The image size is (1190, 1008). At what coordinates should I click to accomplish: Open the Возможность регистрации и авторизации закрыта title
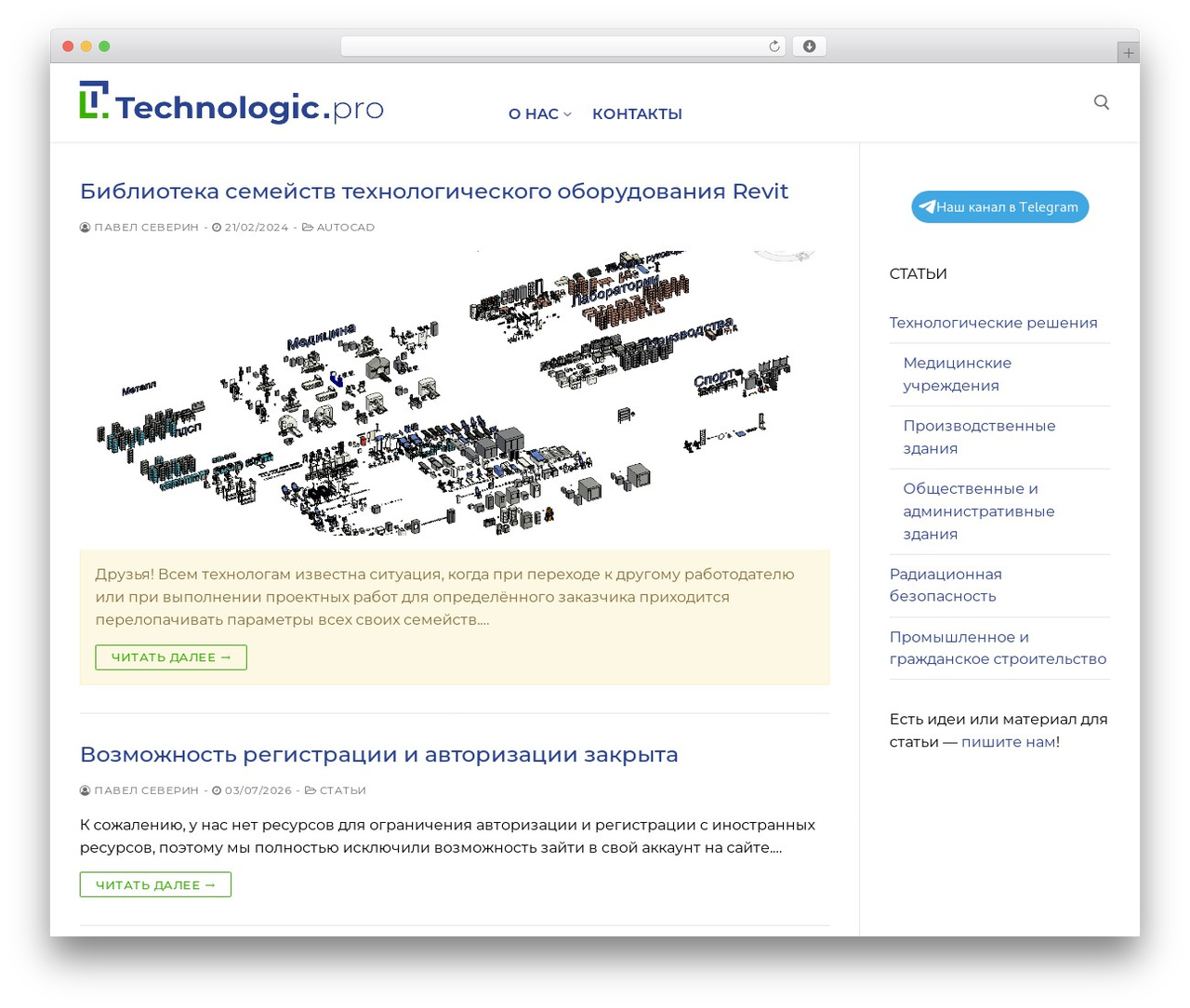pos(379,754)
